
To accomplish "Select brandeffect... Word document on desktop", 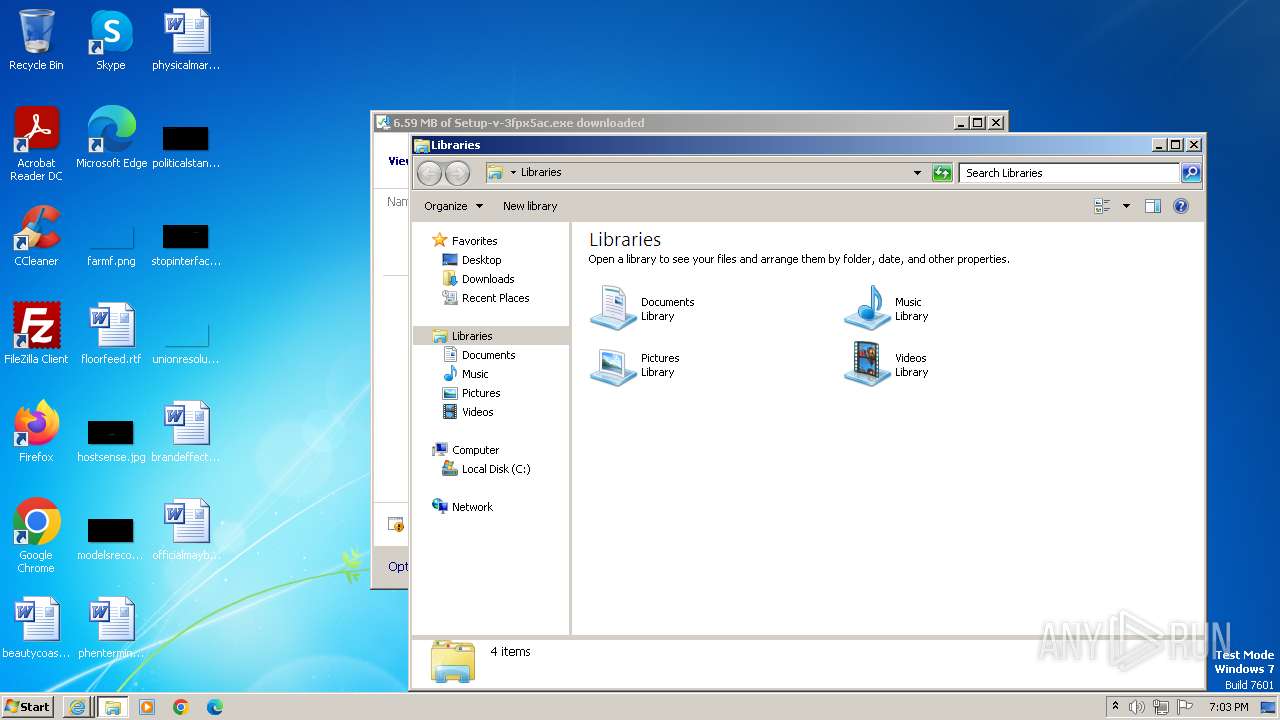I will point(186,432).
